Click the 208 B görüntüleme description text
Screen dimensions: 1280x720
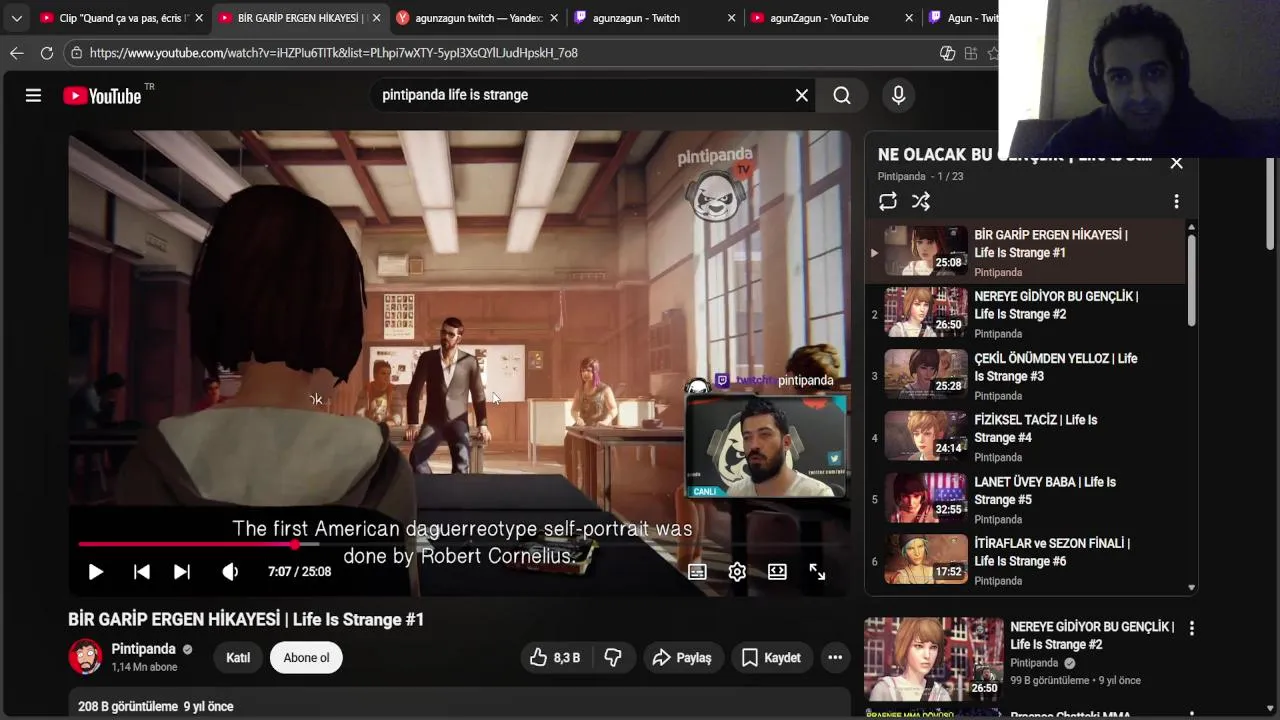[156, 706]
